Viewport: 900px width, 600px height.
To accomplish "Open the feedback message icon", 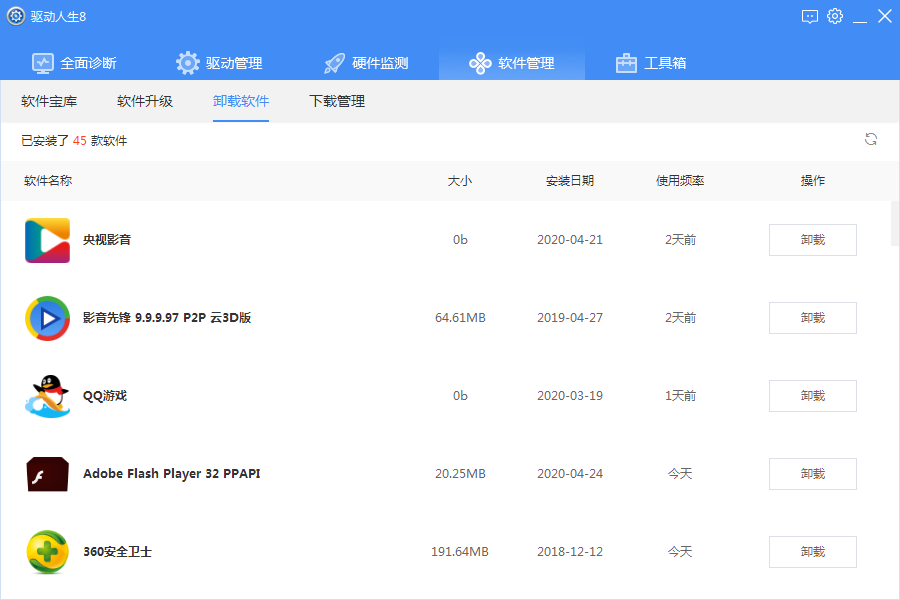I will coord(812,16).
